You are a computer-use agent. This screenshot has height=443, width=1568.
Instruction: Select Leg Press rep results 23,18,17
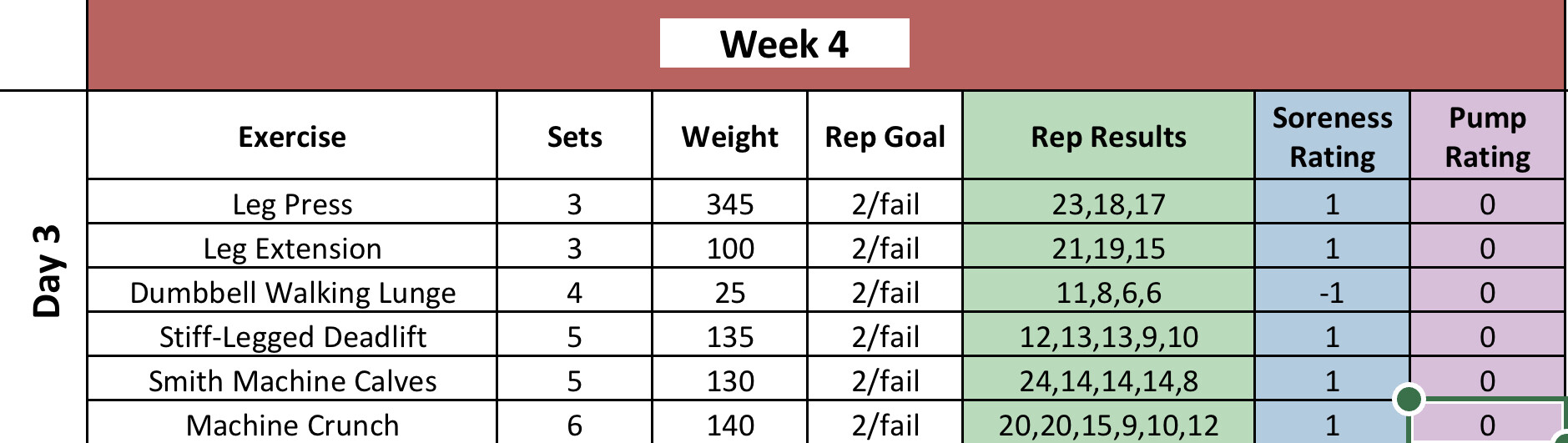(x=1108, y=204)
